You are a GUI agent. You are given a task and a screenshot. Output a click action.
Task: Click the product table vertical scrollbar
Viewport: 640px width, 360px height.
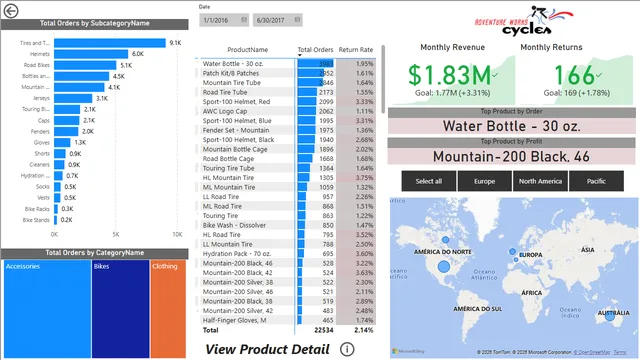point(383,80)
